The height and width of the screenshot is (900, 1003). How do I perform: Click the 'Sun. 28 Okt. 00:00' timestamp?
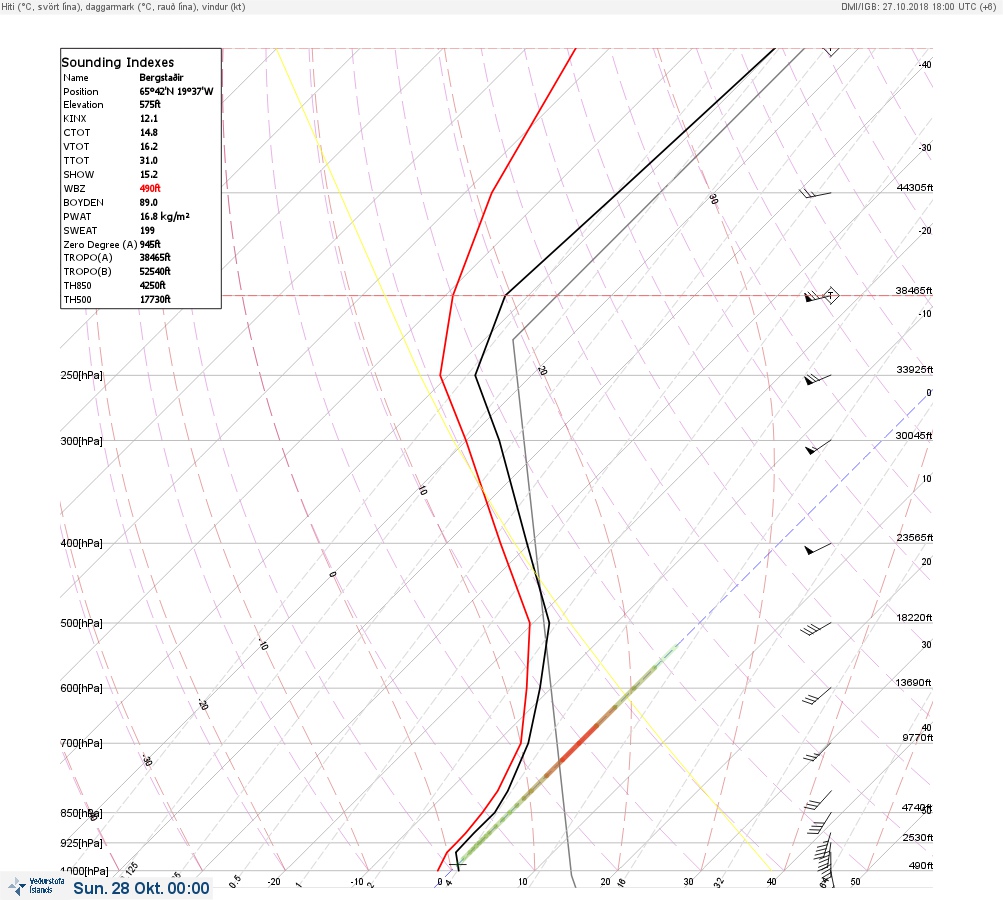[x=141, y=888]
